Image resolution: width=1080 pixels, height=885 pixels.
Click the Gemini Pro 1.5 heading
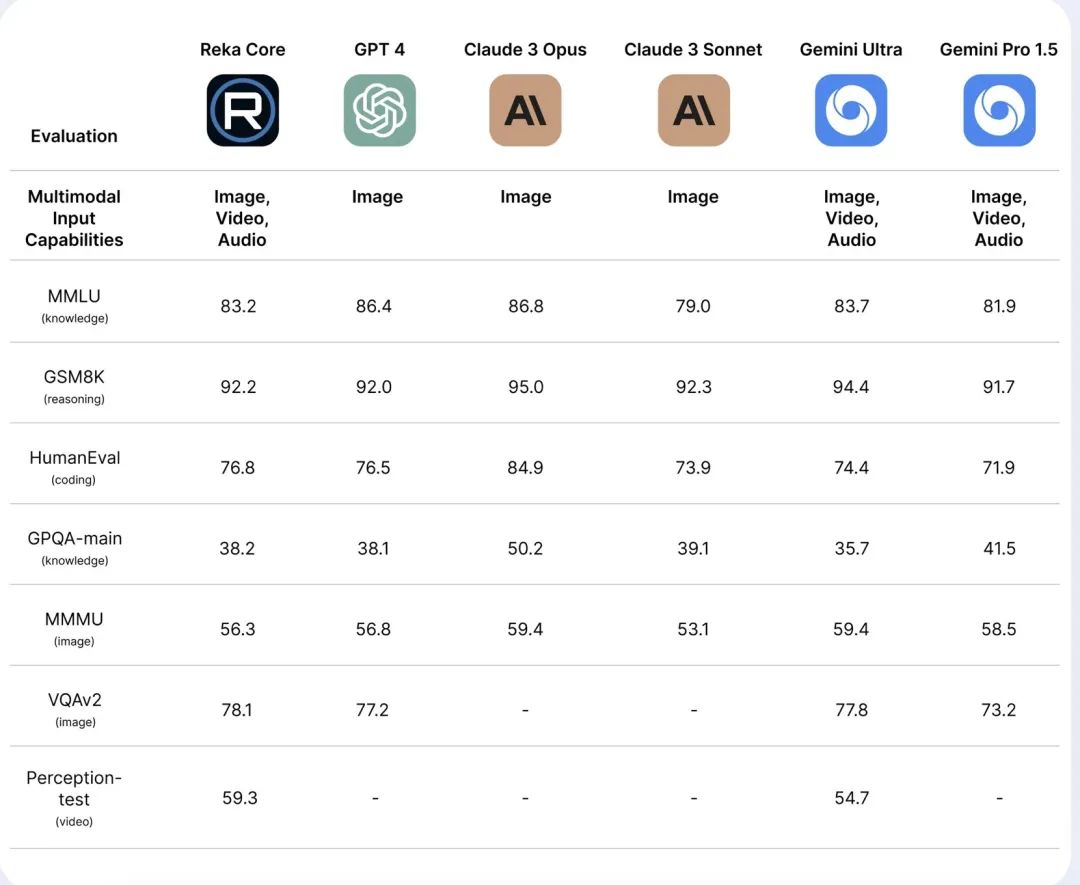tap(999, 50)
